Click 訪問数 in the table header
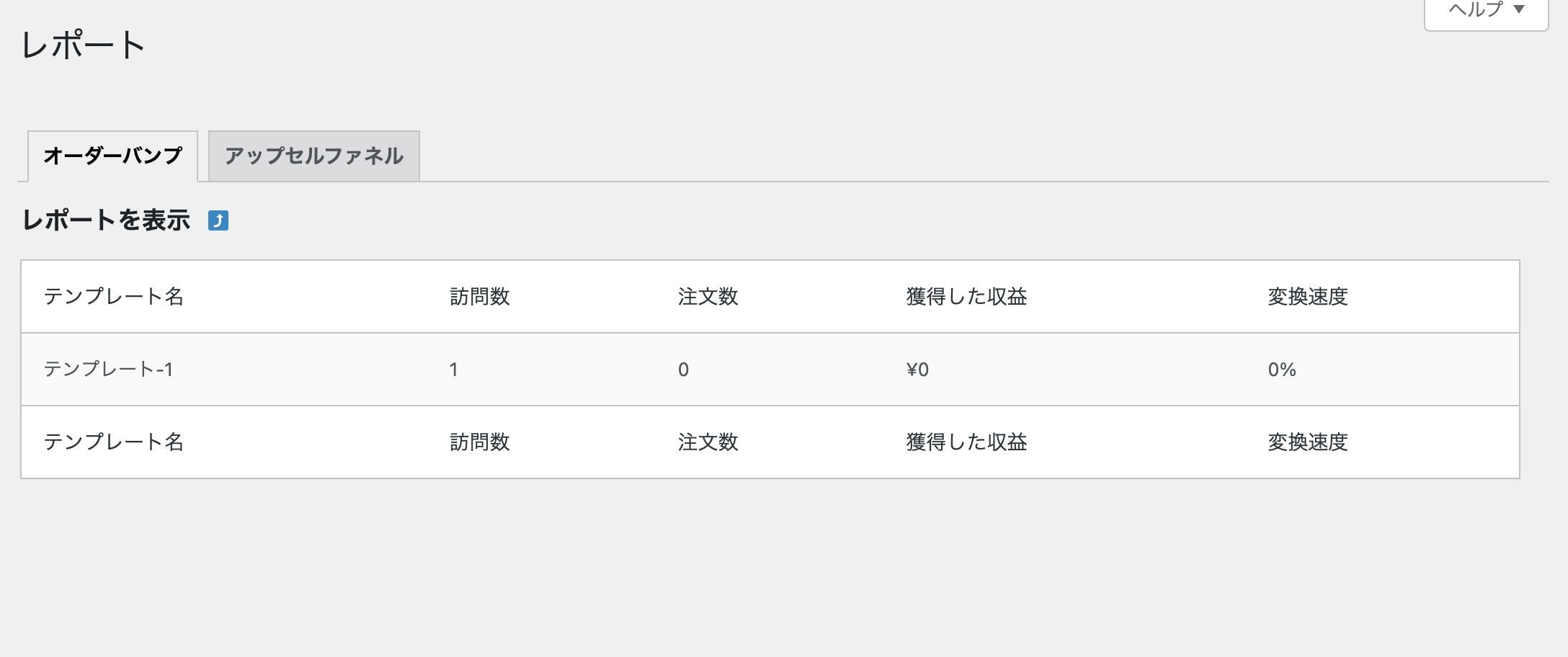Screen dimensions: 1568x657 pyautogui.click(x=480, y=296)
